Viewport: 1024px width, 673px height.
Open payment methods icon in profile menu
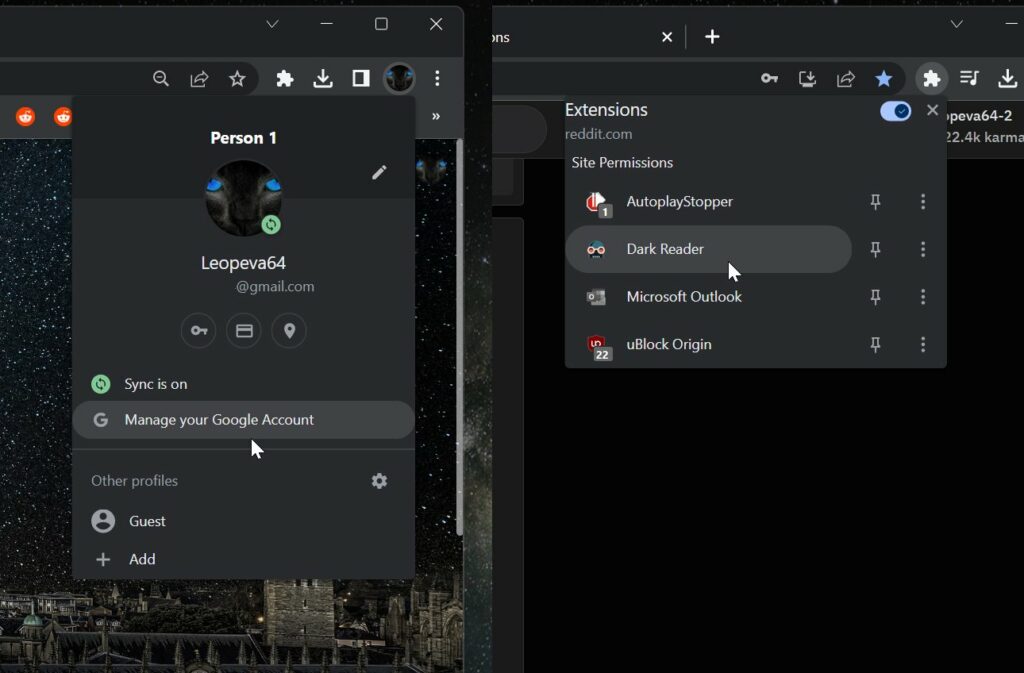pos(243,330)
